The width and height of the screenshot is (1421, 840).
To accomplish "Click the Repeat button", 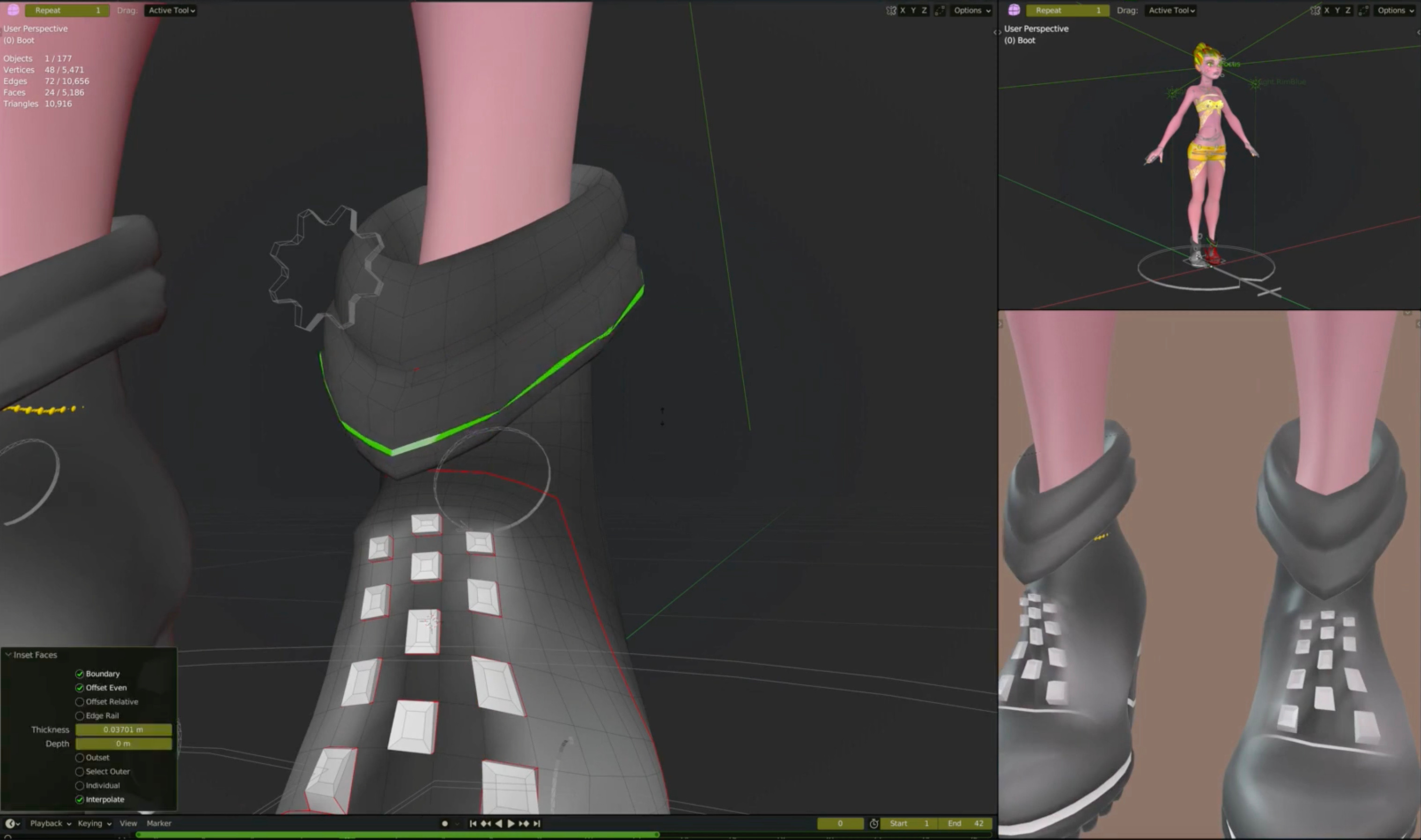I will 67,10.
